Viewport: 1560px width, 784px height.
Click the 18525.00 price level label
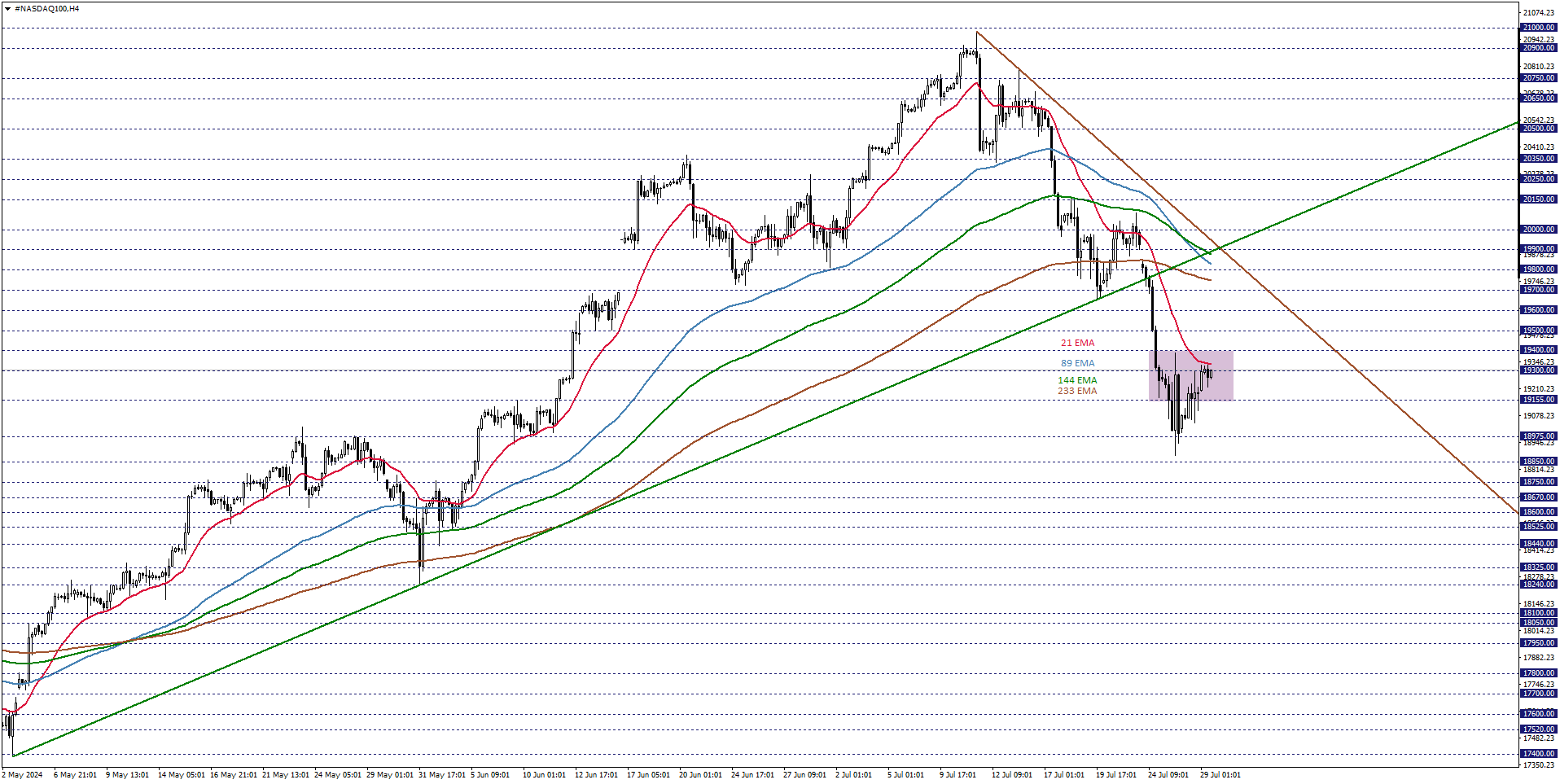pyautogui.click(x=1539, y=527)
